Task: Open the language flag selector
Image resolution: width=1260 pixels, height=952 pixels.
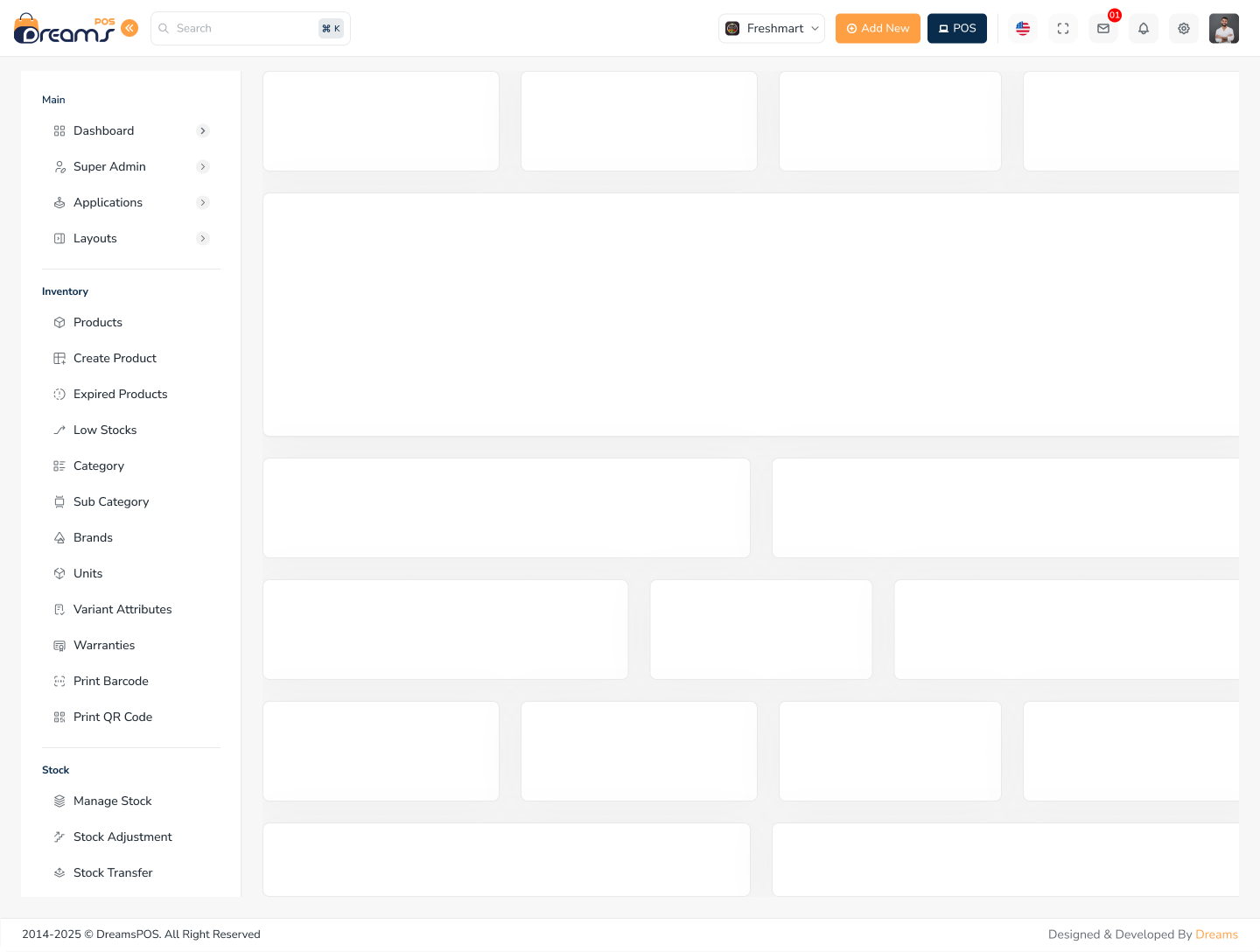Action: pos(1023,28)
